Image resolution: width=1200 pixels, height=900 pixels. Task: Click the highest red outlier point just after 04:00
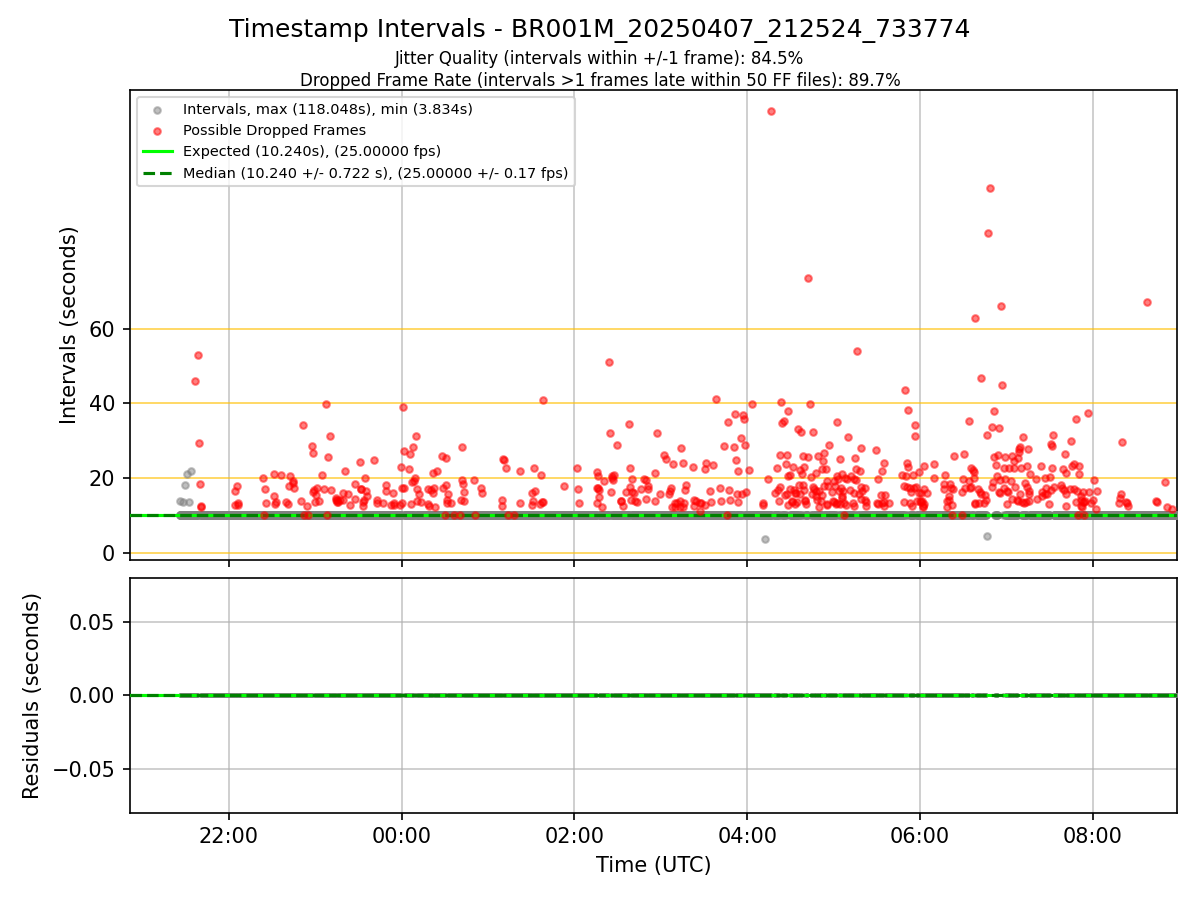click(771, 111)
